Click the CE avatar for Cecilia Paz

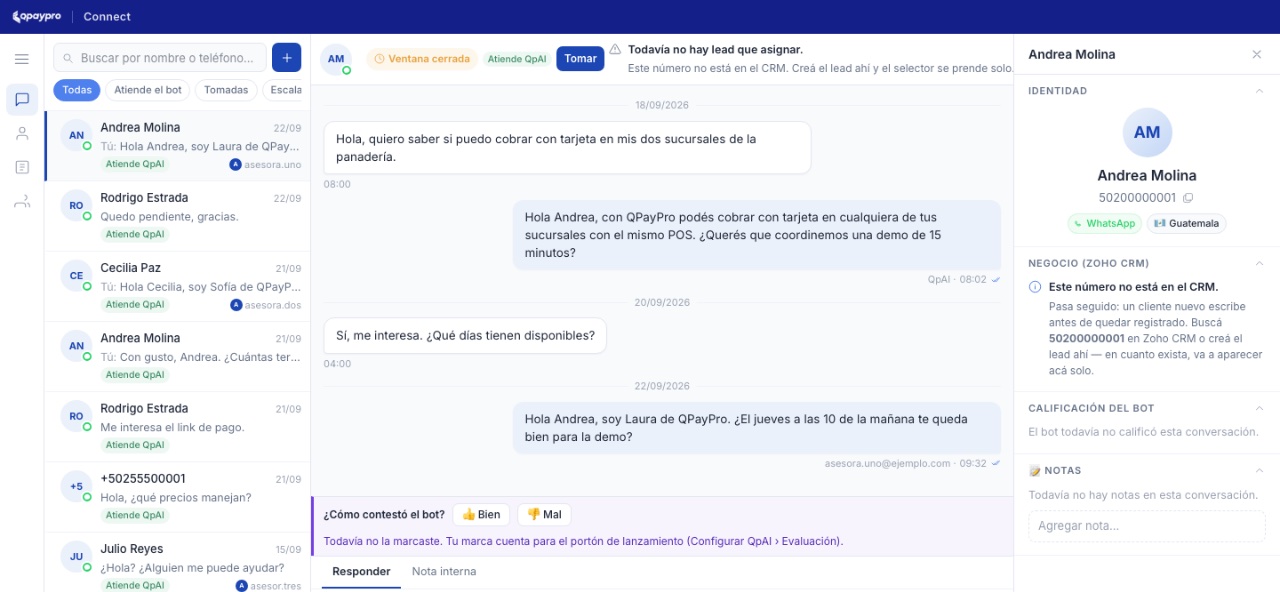pyautogui.click(x=77, y=276)
